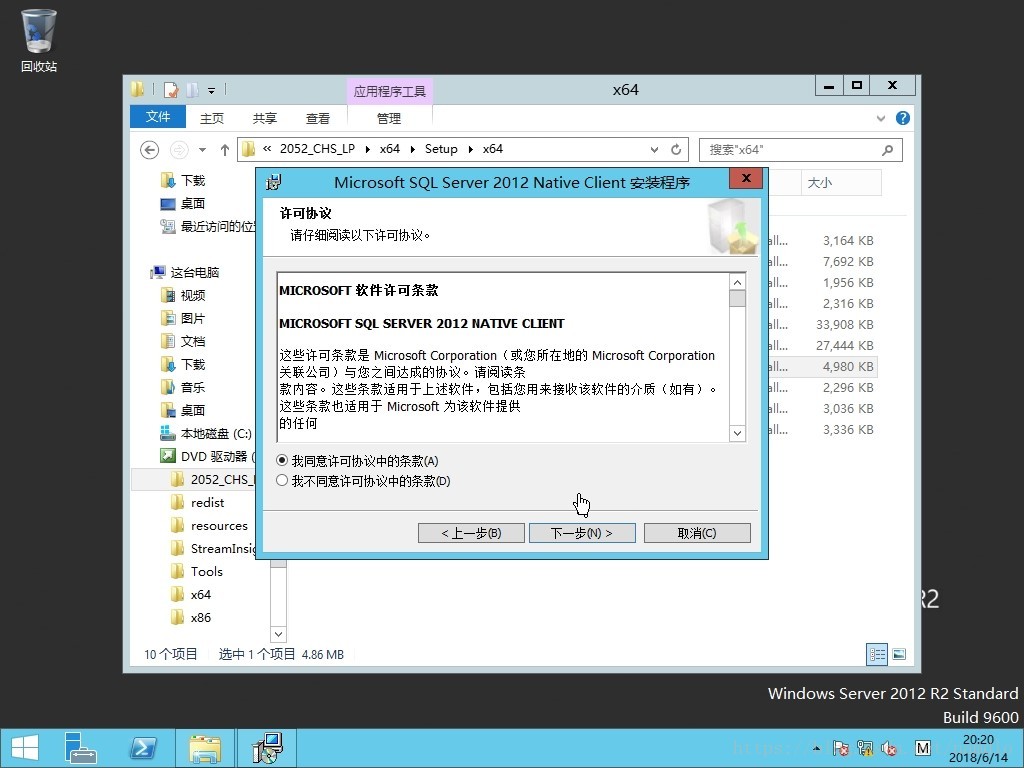Refresh the Explorer address bar
The image size is (1024, 768).
point(676,150)
